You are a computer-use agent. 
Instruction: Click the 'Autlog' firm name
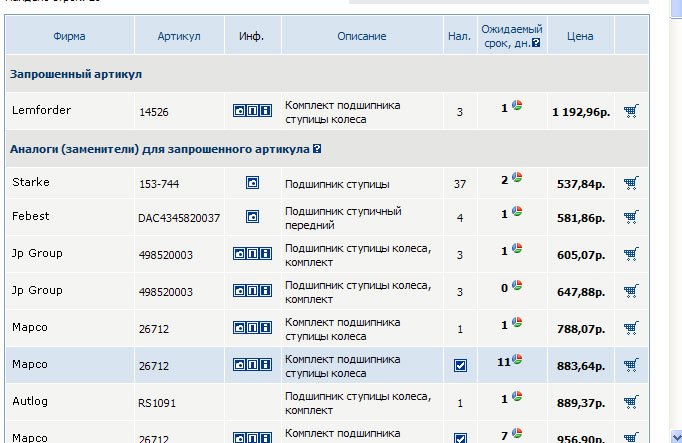pos(30,401)
